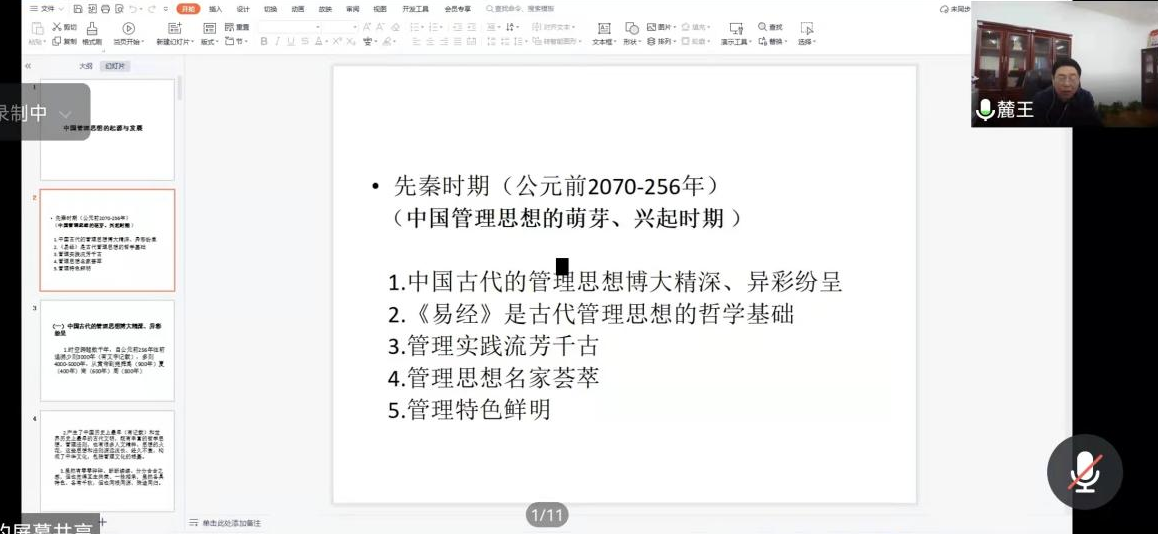
Task: Click the decrease font size icon
Action: pos(381,27)
